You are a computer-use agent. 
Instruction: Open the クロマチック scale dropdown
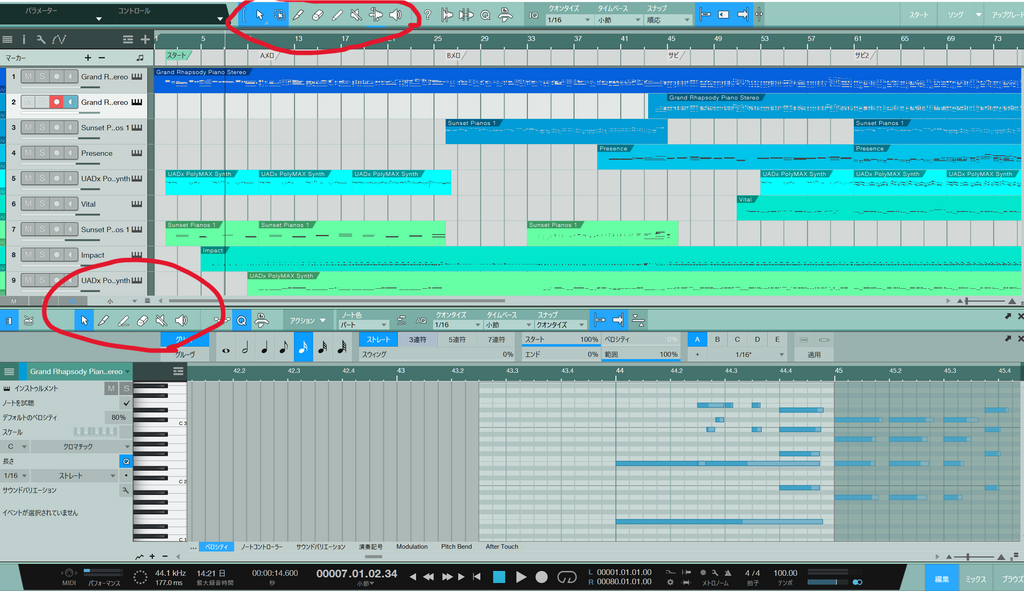click(81, 447)
